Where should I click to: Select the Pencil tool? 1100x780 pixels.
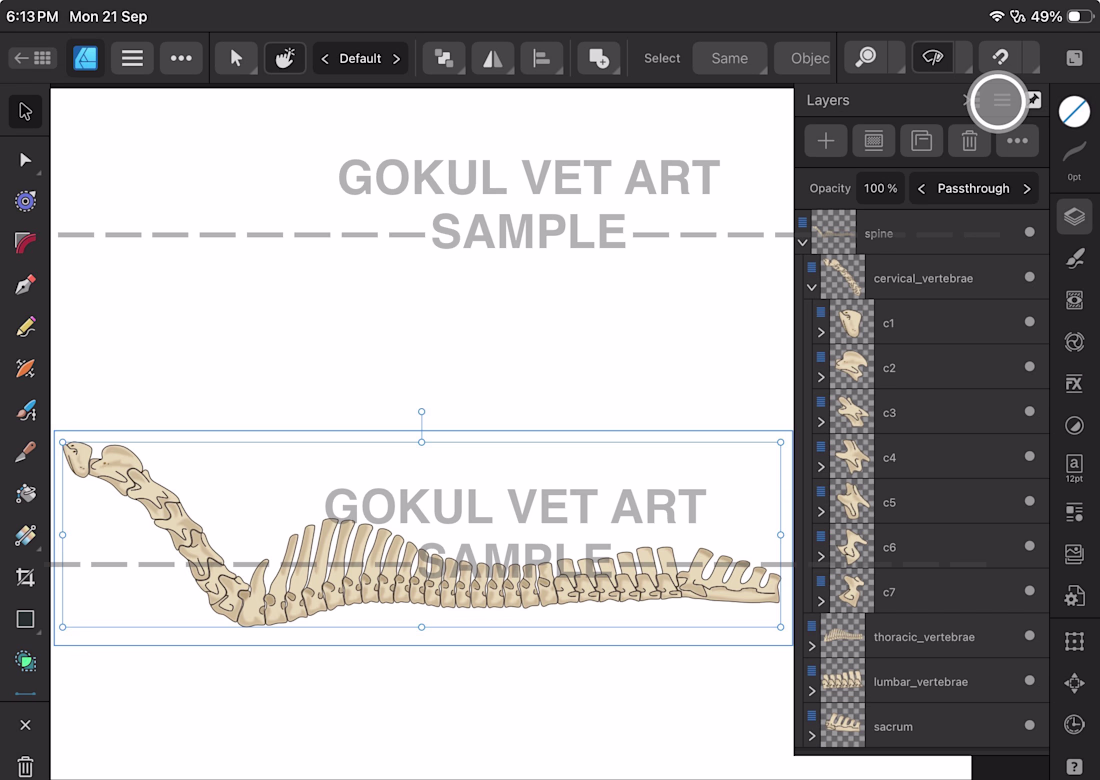click(25, 327)
